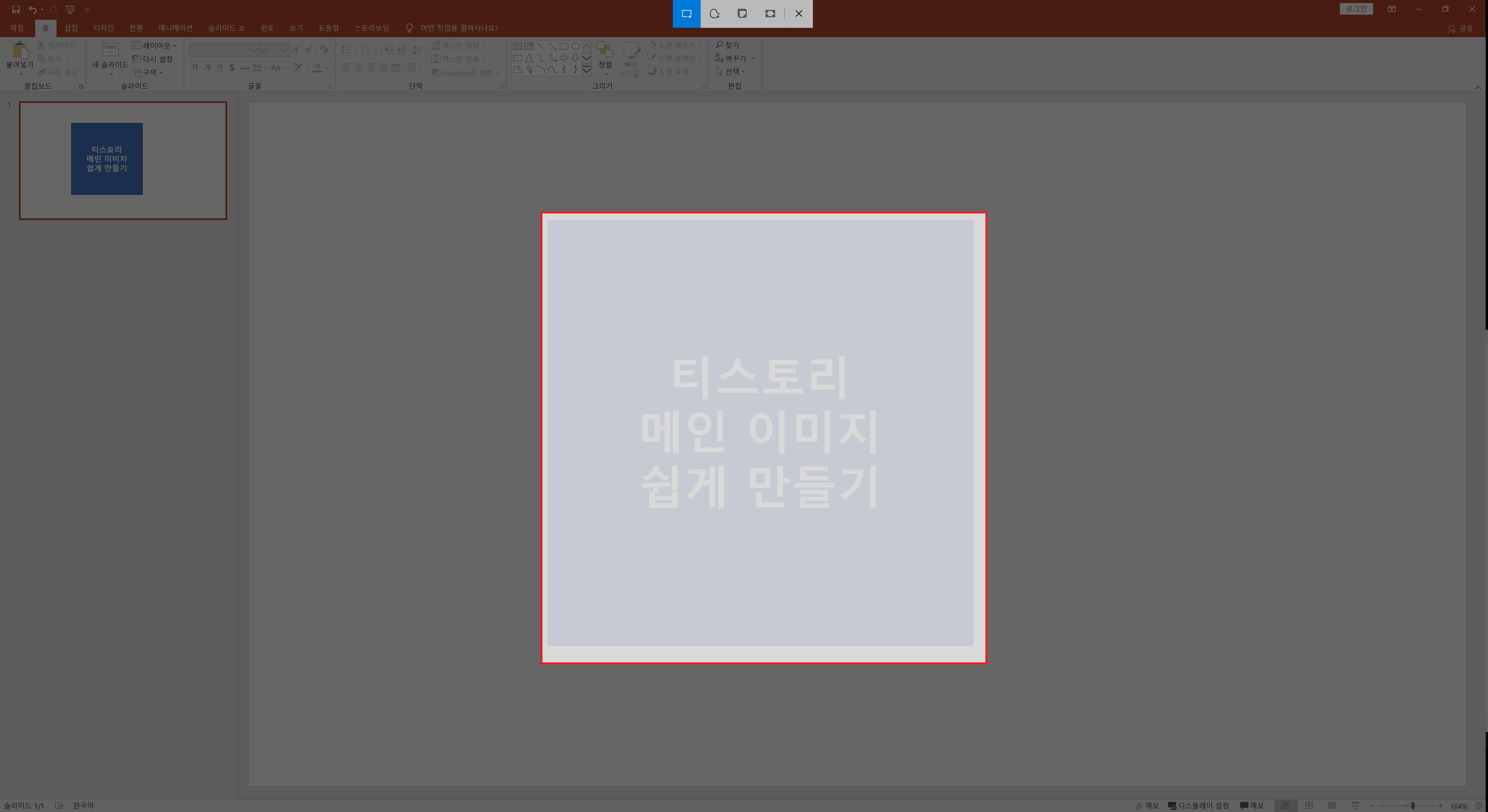Click the Undo arrow icon
This screenshot has width=1488, height=812.
click(32, 9)
